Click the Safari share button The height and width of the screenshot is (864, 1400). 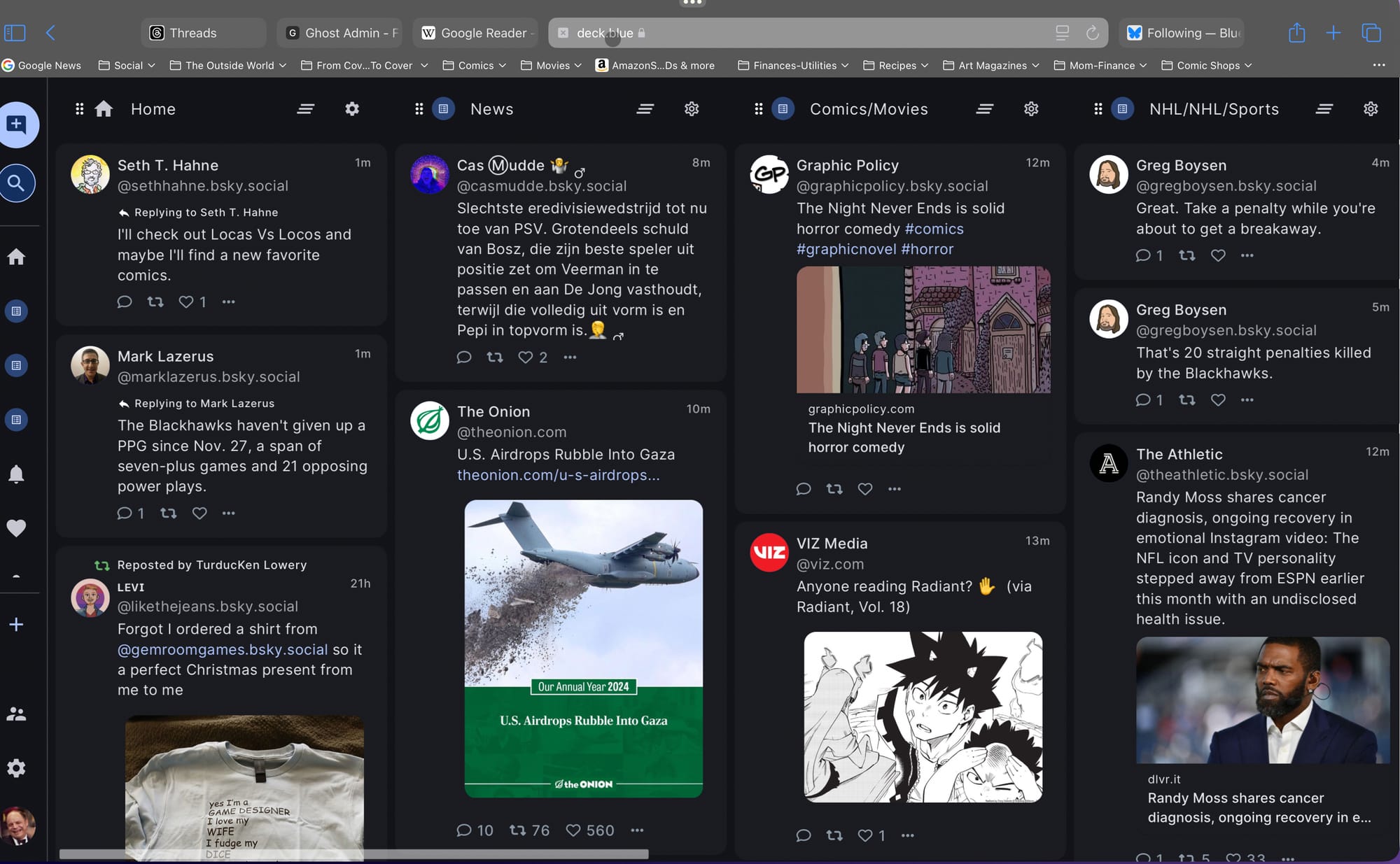tap(1296, 32)
